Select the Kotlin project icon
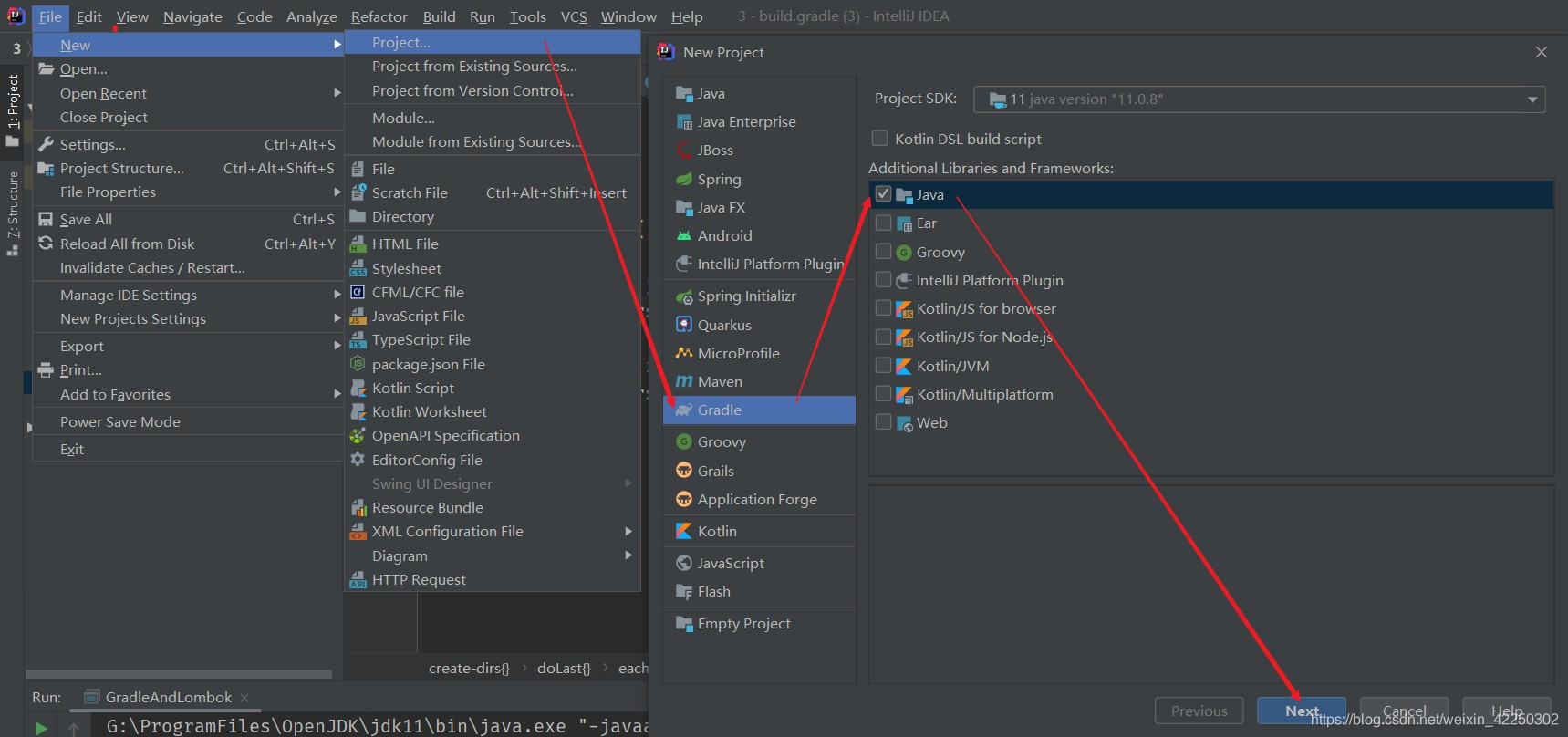This screenshot has height=737, width=1568. point(683,531)
